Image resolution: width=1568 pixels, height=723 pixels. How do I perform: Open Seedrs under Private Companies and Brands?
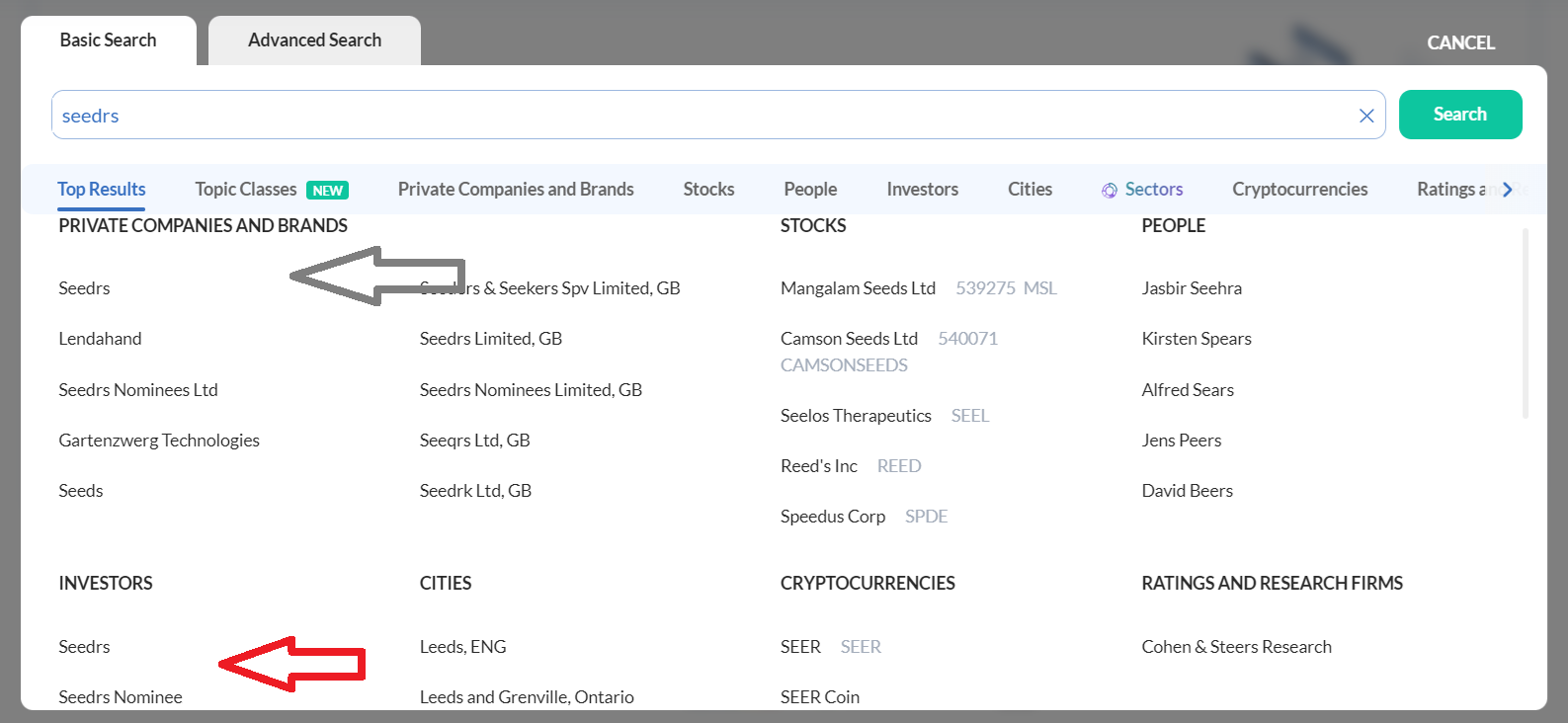pyautogui.click(x=84, y=288)
